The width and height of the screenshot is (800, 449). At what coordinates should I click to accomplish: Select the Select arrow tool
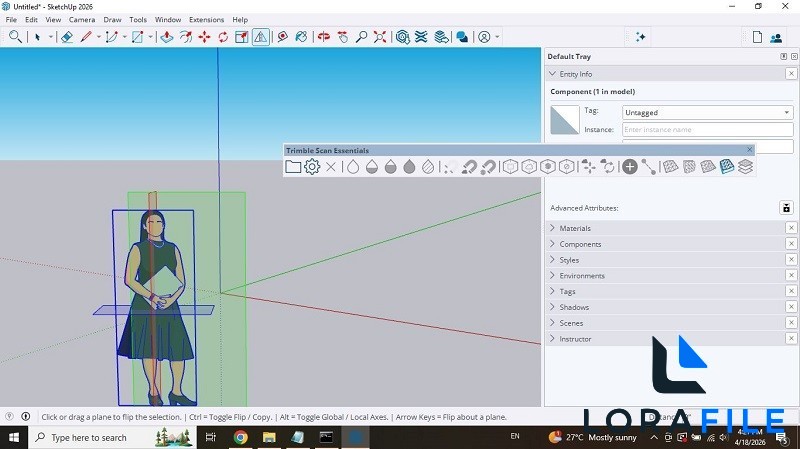[37, 37]
